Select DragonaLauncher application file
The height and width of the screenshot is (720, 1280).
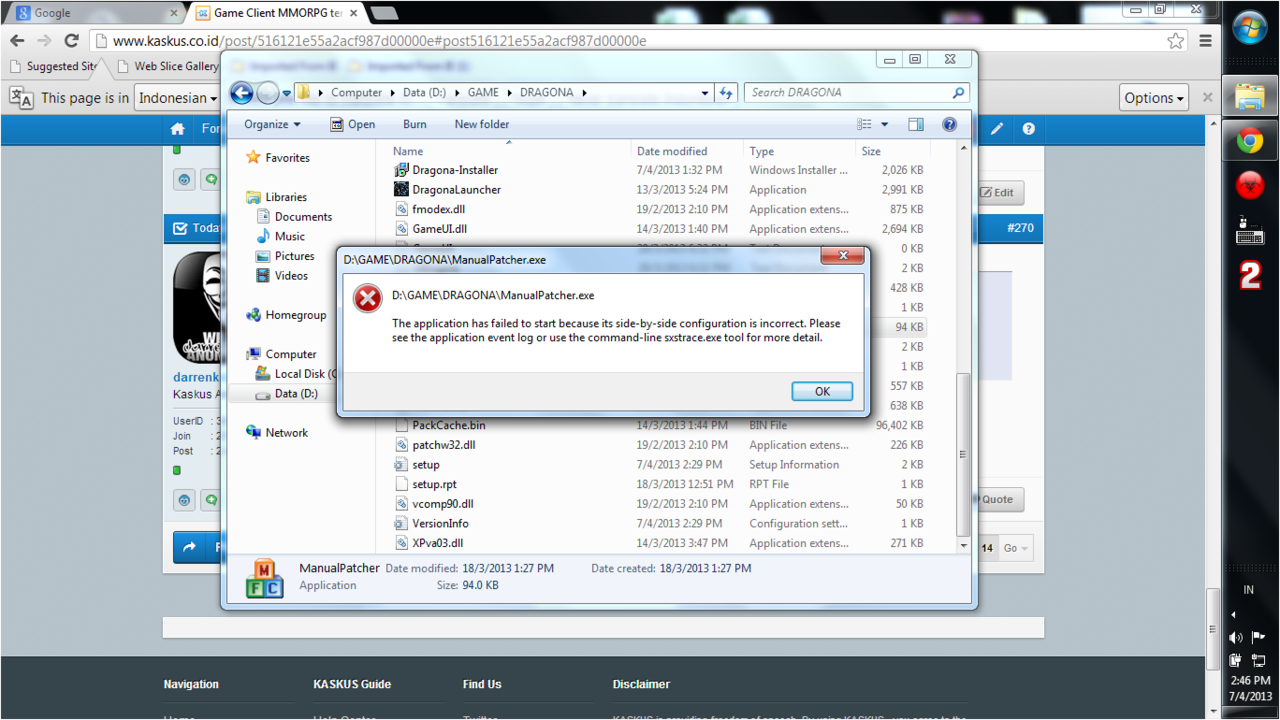456,190
